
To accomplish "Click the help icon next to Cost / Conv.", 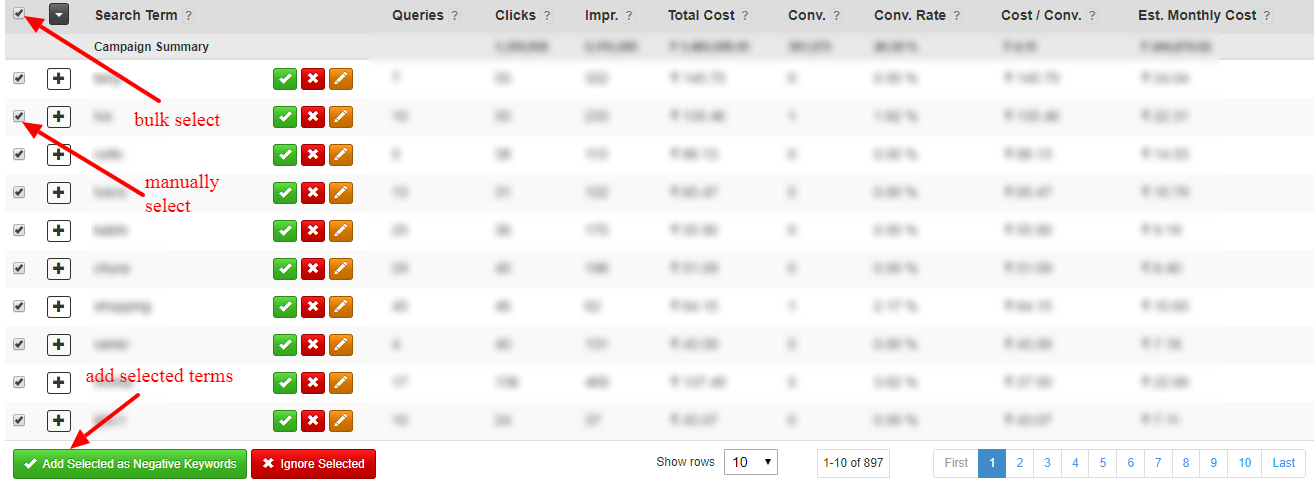I will (1091, 16).
